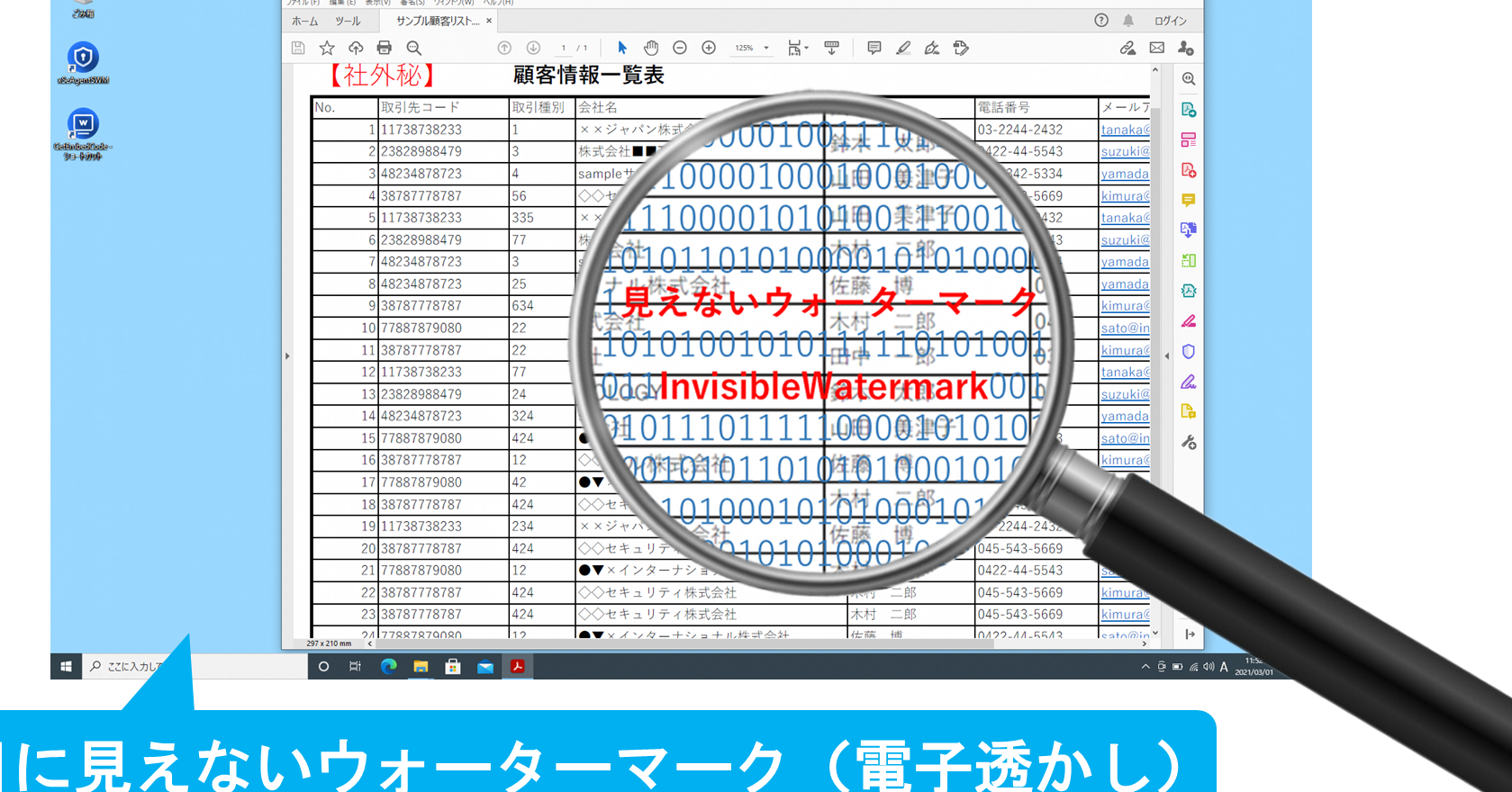Image resolution: width=1512 pixels, height=792 pixels.
Task: Expand the left navigation pane
Action: pyautogui.click(x=287, y=356)
